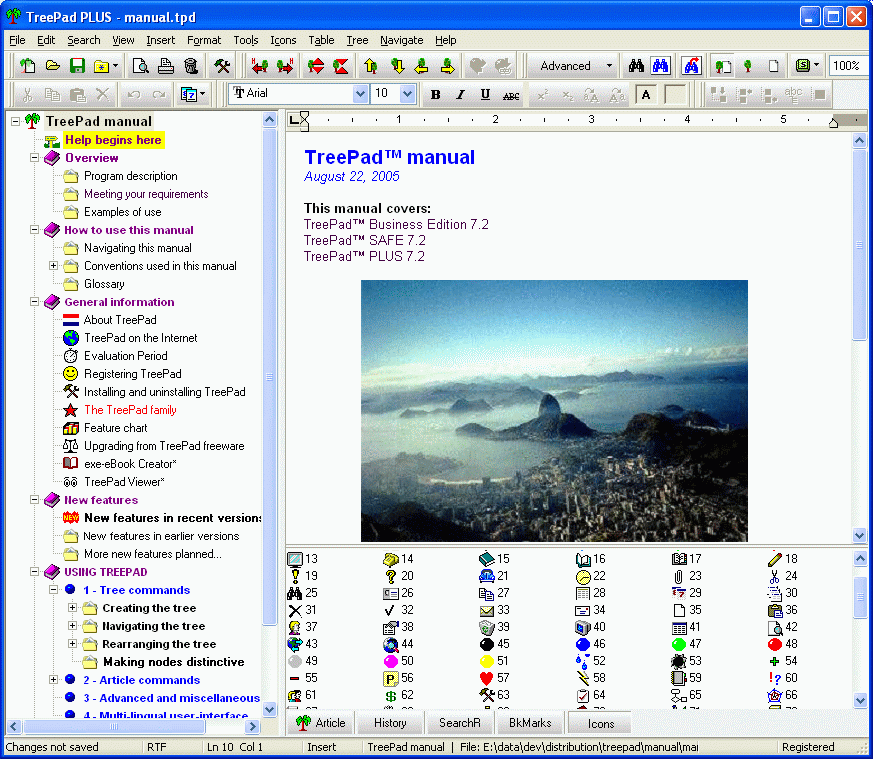Image resolution: width=873 pixels, height=759 pixels.
Task: Pick the black circle icon 45
Action: point(487,644)
